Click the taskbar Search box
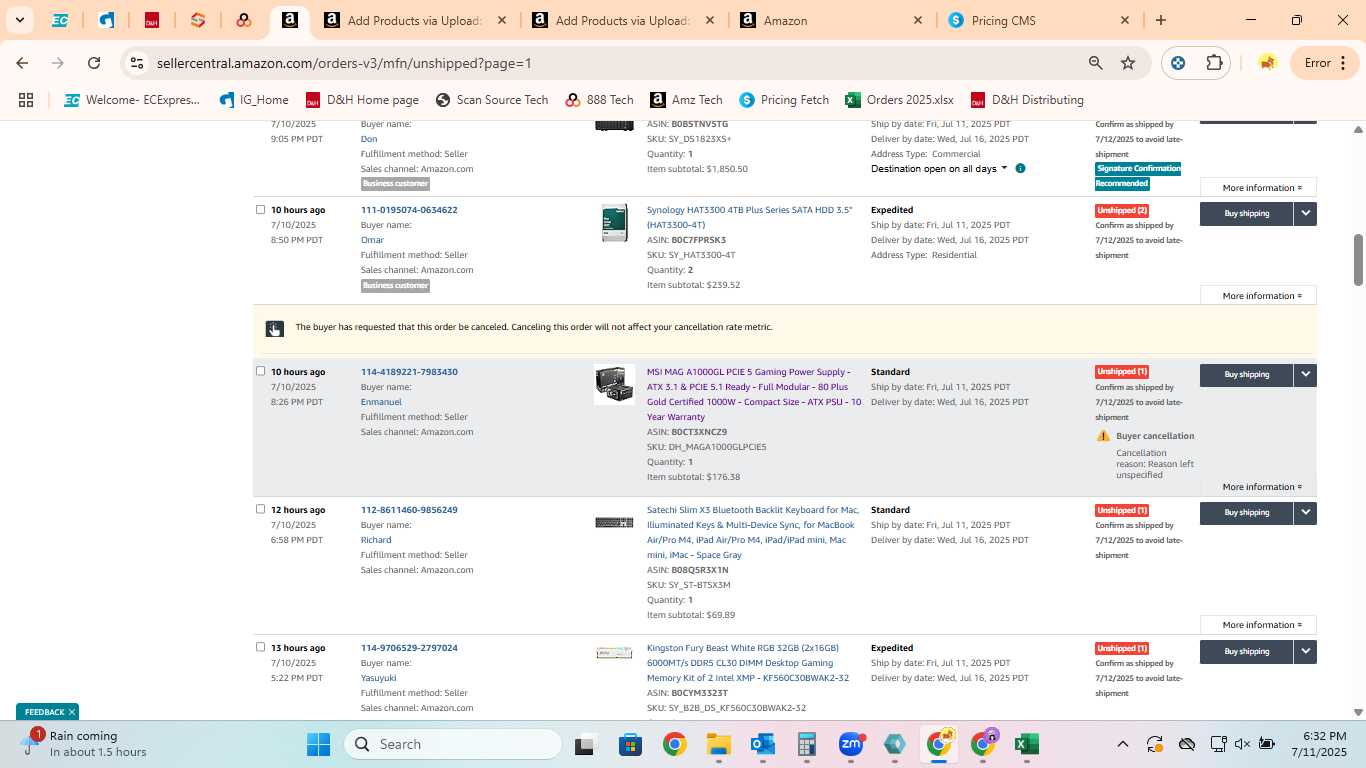 (x=453, y=744)
